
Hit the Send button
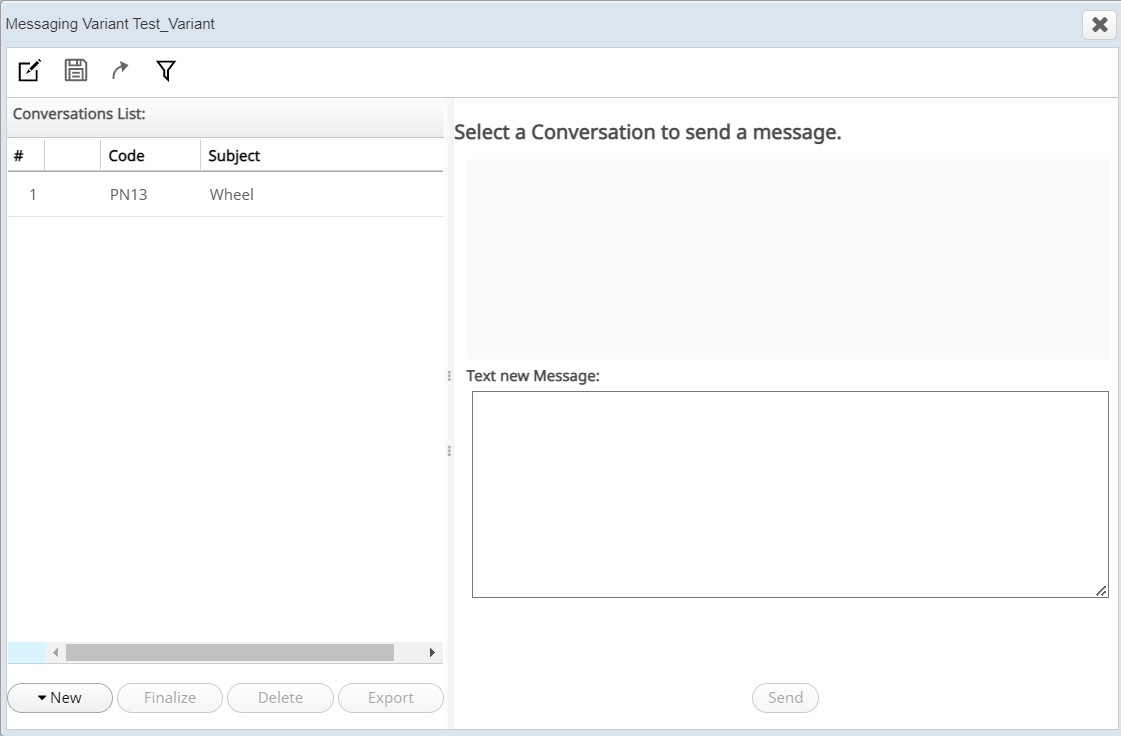(785, 698)
